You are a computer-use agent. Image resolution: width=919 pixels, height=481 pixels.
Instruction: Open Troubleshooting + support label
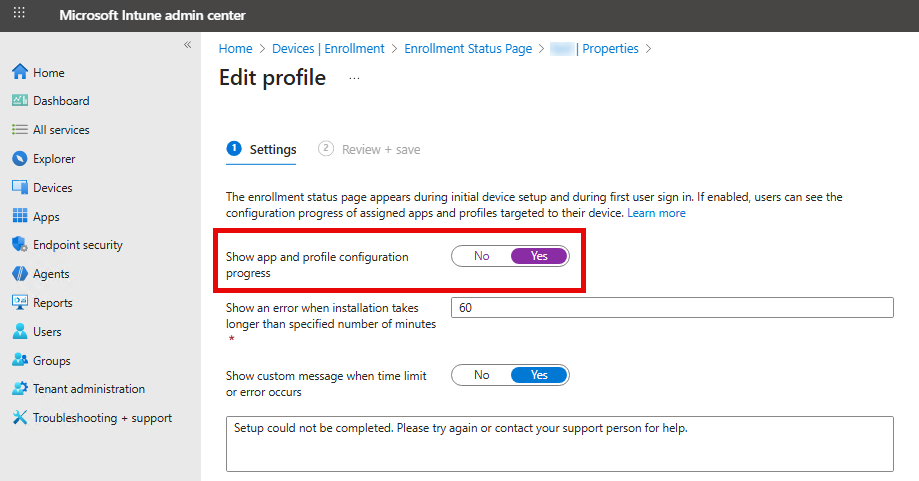103,418
